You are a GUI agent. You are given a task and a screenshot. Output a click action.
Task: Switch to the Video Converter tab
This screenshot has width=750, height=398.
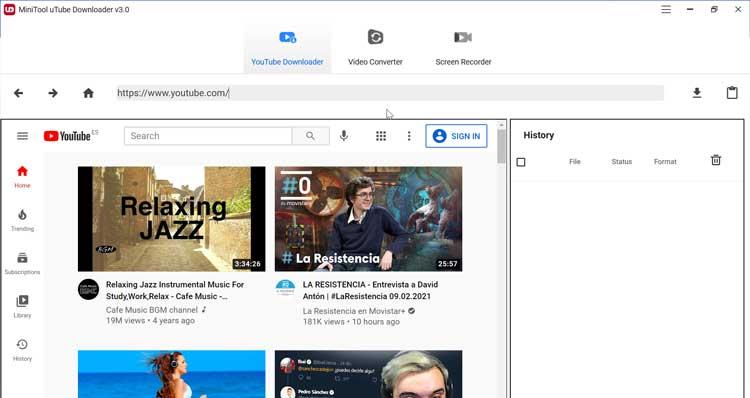point(375,49)
